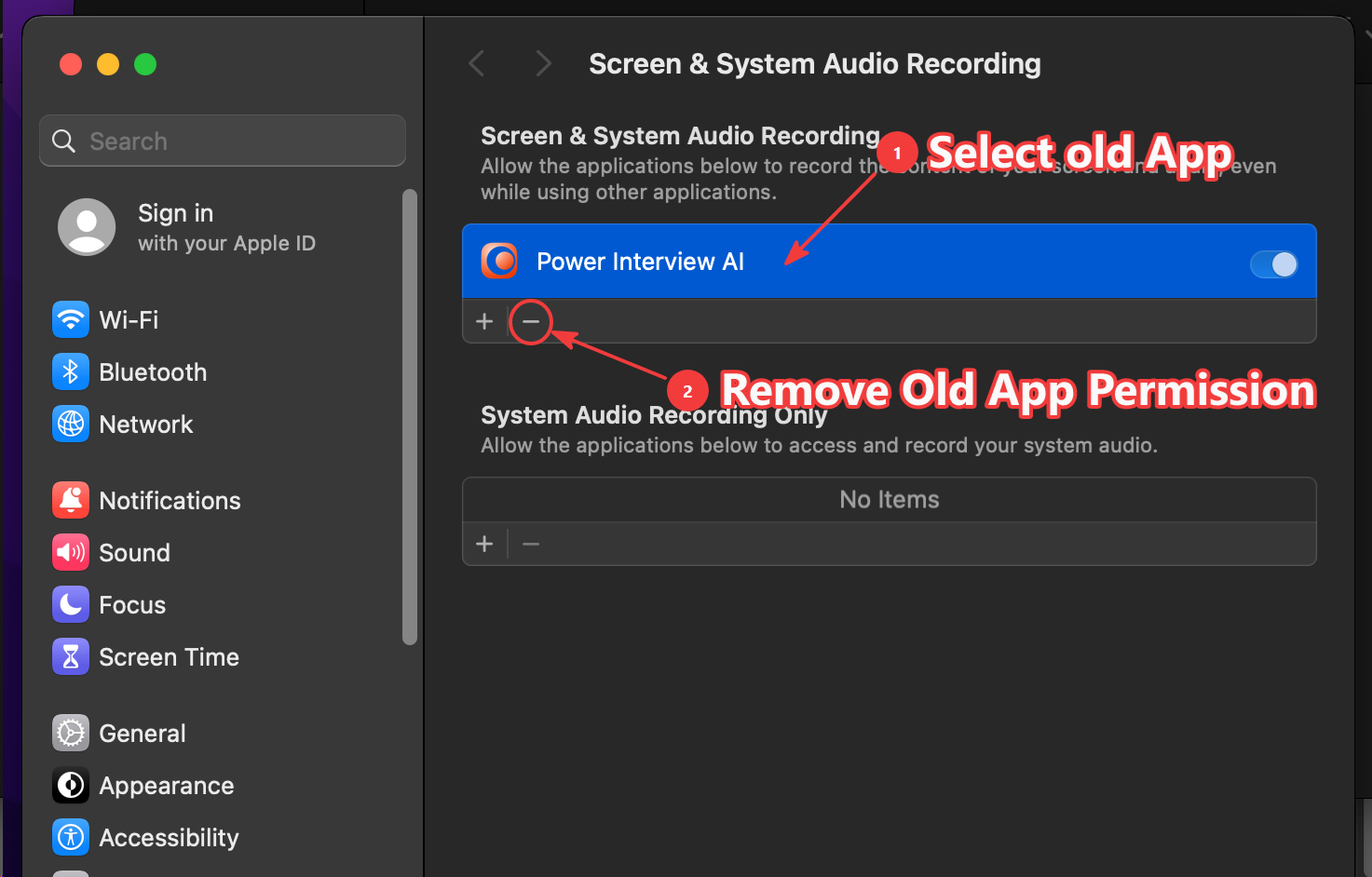Open the Appearance icon
This screenshot has height=877, width=1372.
point(71,786)
